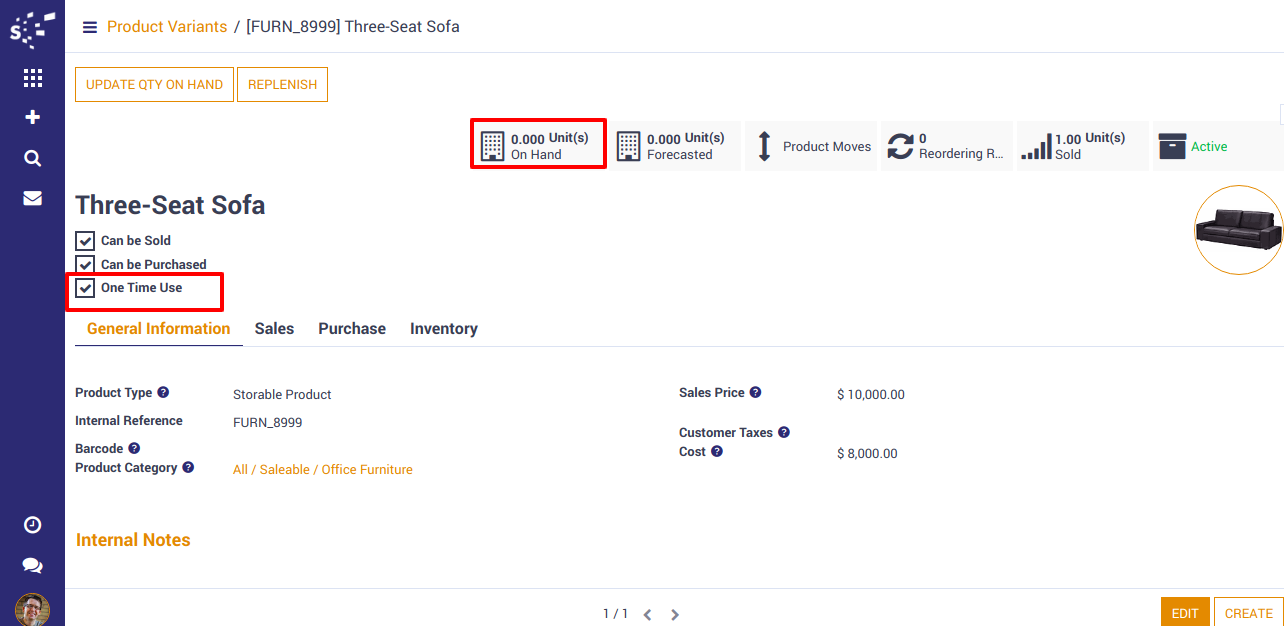Screen dimensions: 1284x626
Task: Uncheck the One Time Use checkbox
Action: (x=86, y=289)
